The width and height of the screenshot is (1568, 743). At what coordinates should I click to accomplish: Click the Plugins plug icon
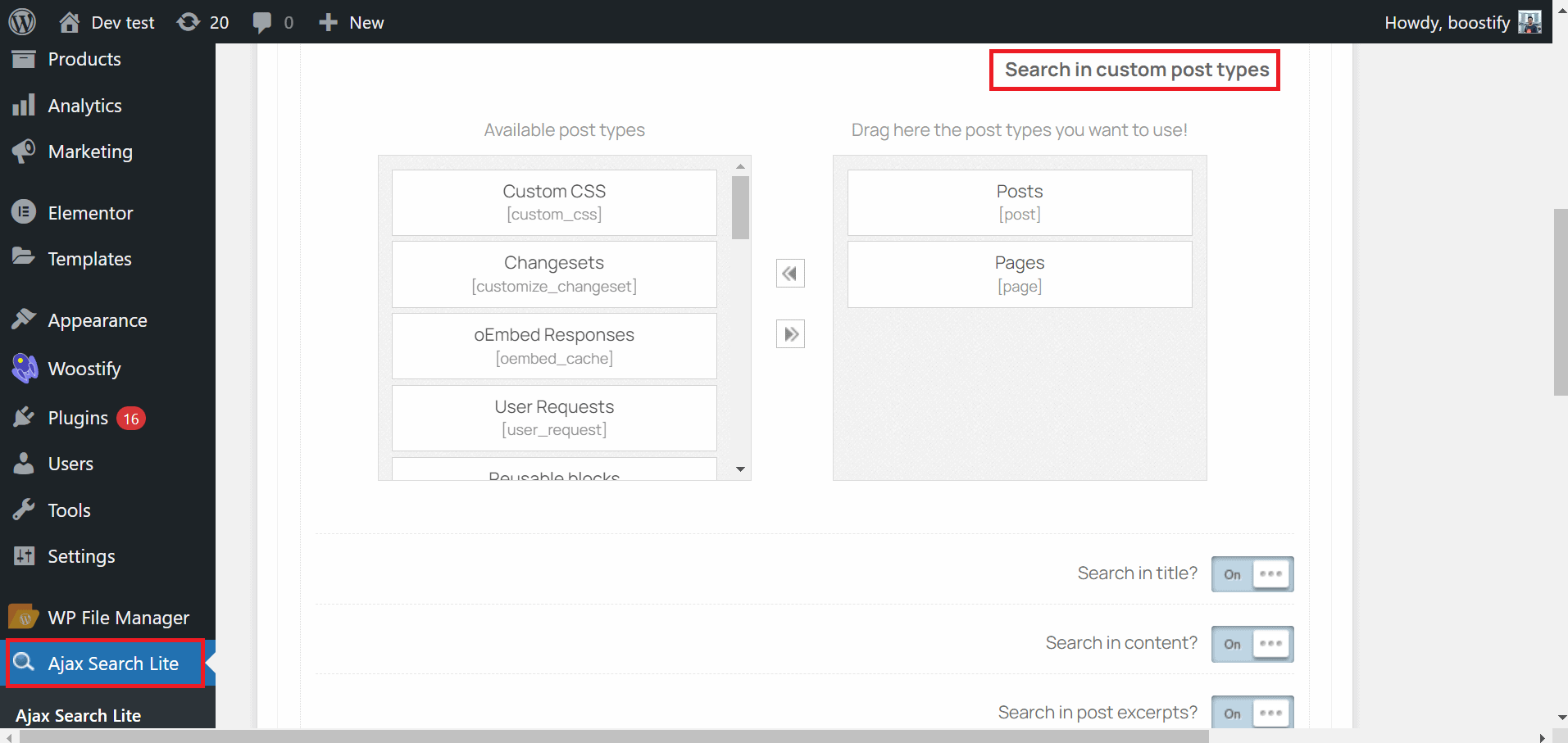tap(24, 417)
